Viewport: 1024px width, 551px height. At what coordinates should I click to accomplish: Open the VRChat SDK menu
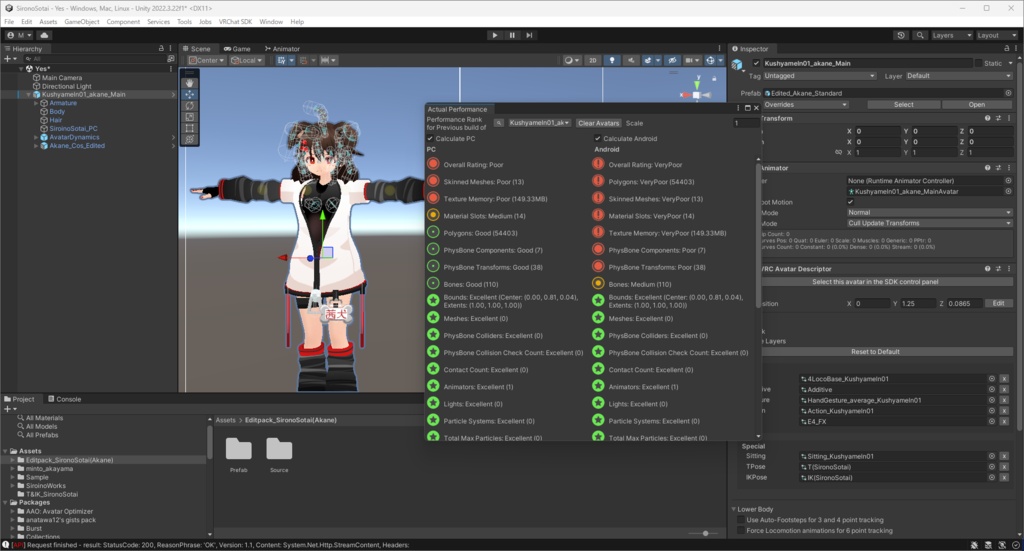point(235,22)
